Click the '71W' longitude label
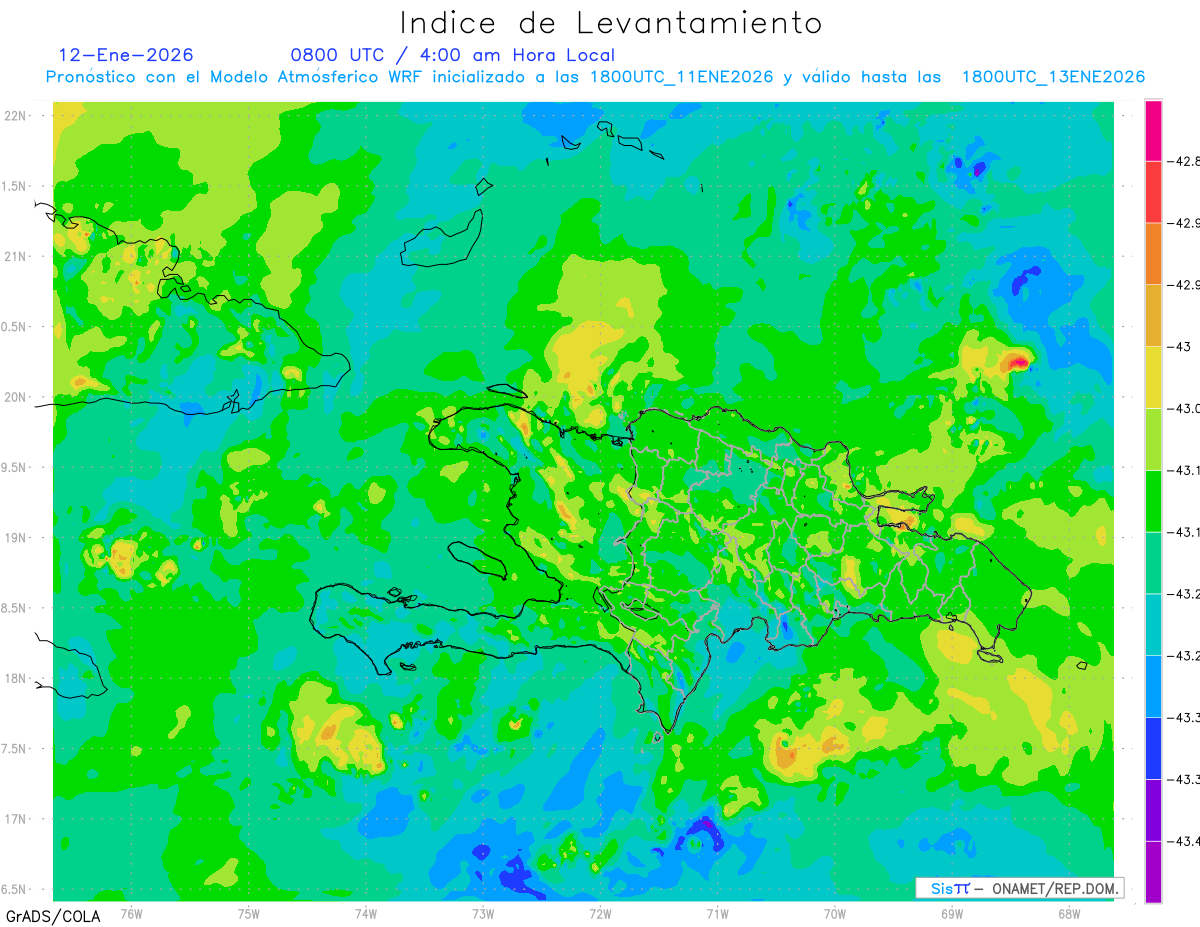 click(717, 912)
